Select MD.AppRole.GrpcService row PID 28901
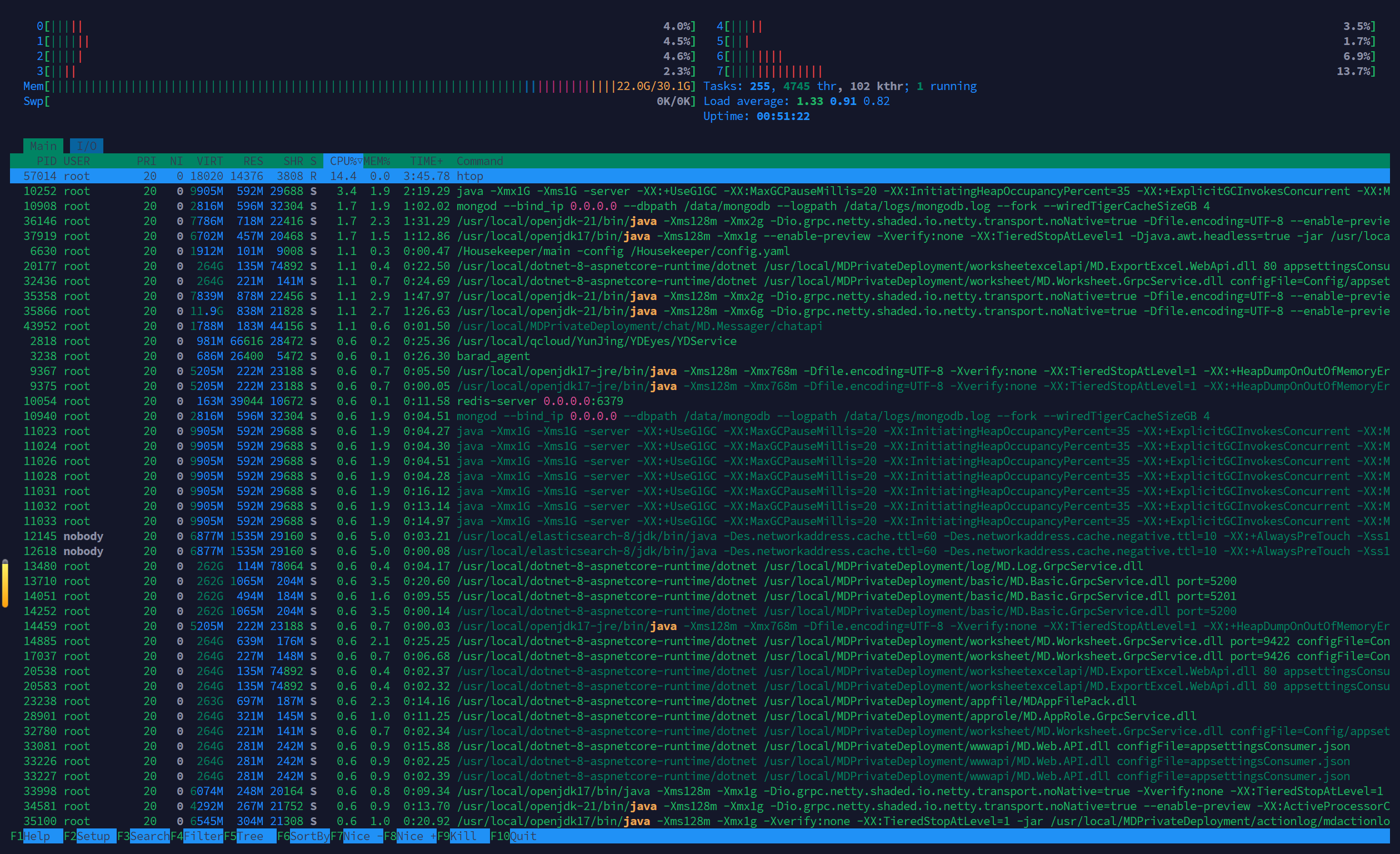This screenshot has height=854, width=1400. point(700,716)
